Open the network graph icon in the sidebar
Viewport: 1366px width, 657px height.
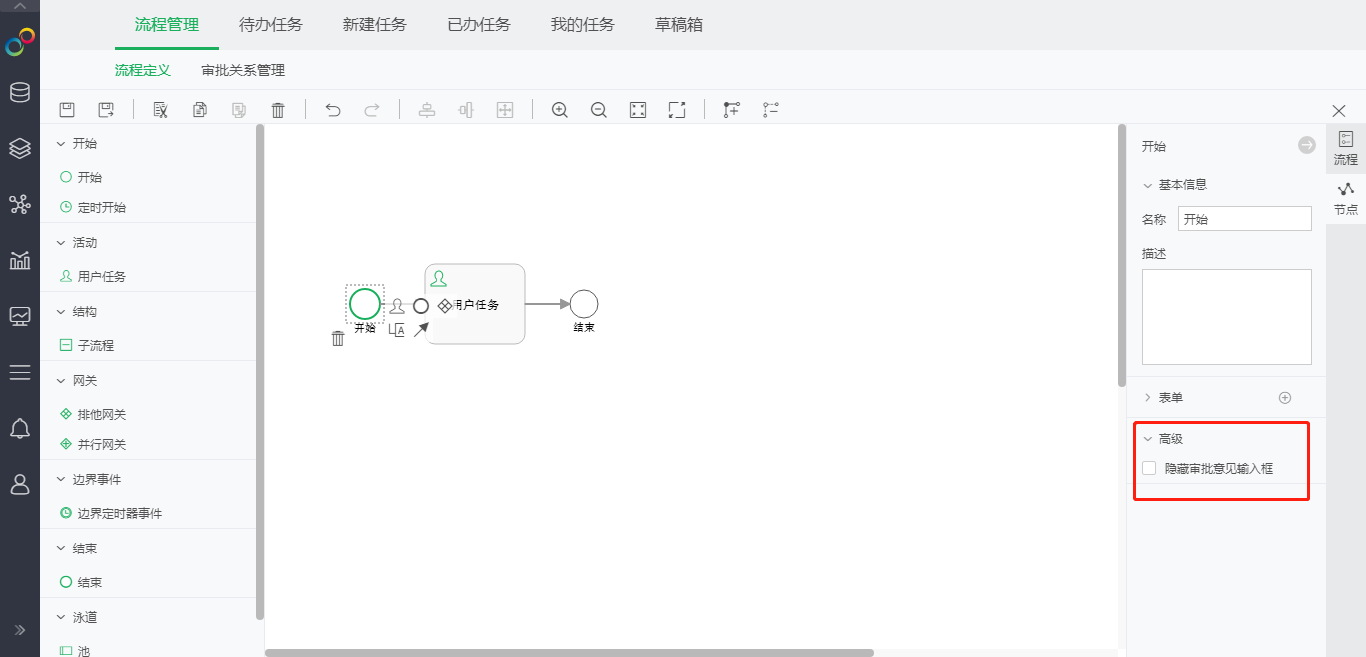pos(20,205)
